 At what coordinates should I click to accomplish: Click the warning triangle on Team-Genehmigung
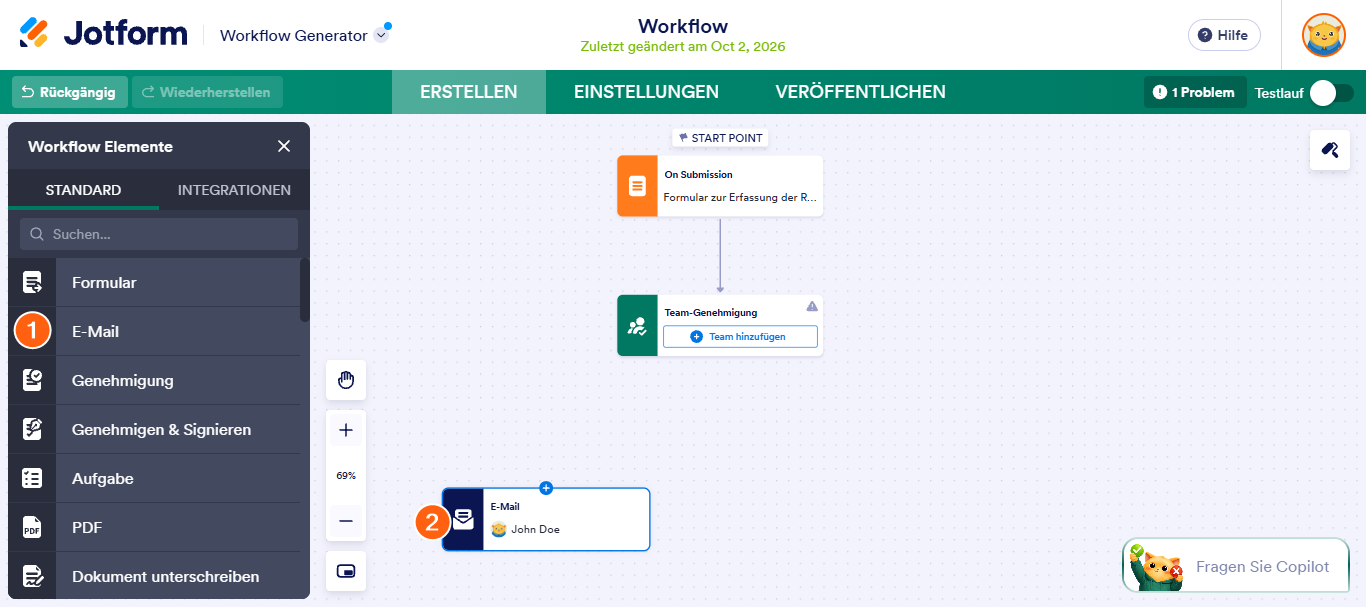click(x=812, y=306)
